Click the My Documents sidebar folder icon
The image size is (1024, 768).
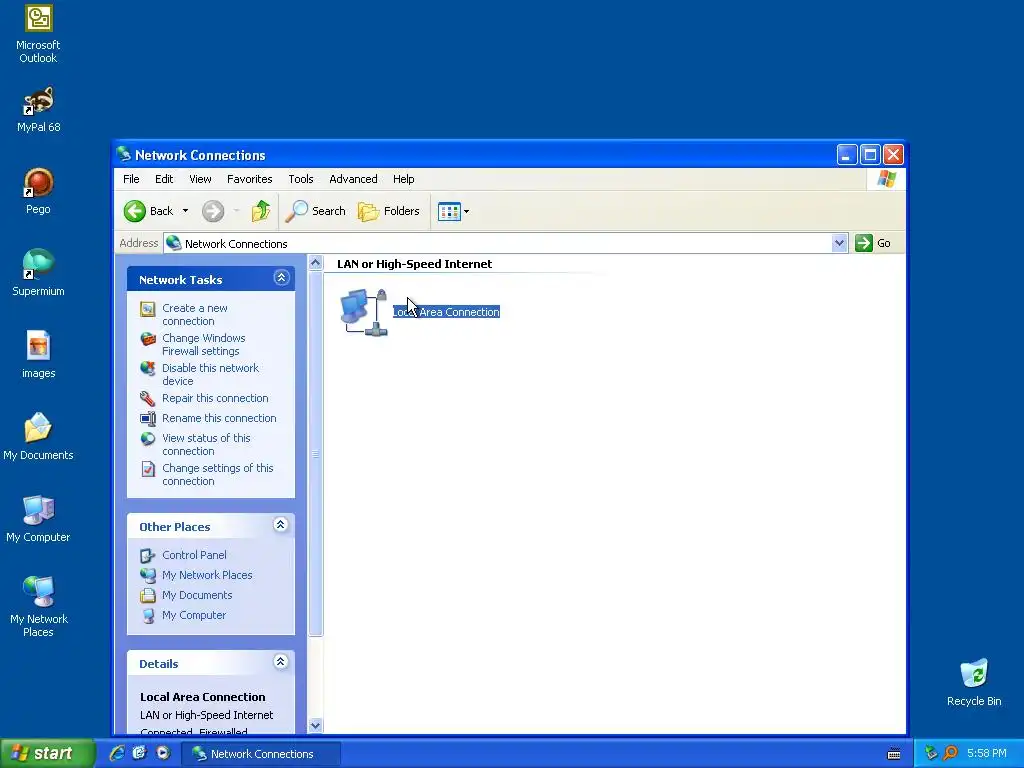(x=148, y=596)
